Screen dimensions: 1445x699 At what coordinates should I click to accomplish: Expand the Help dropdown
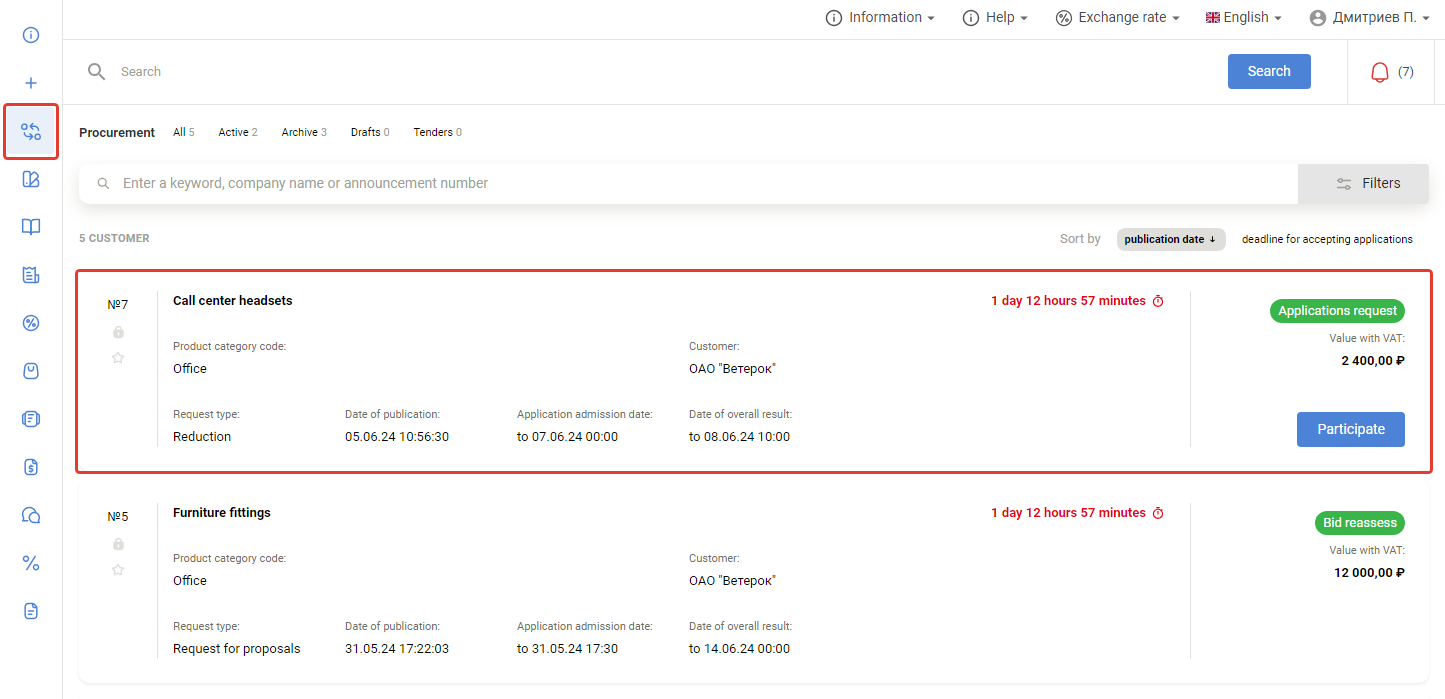[995, 18]
